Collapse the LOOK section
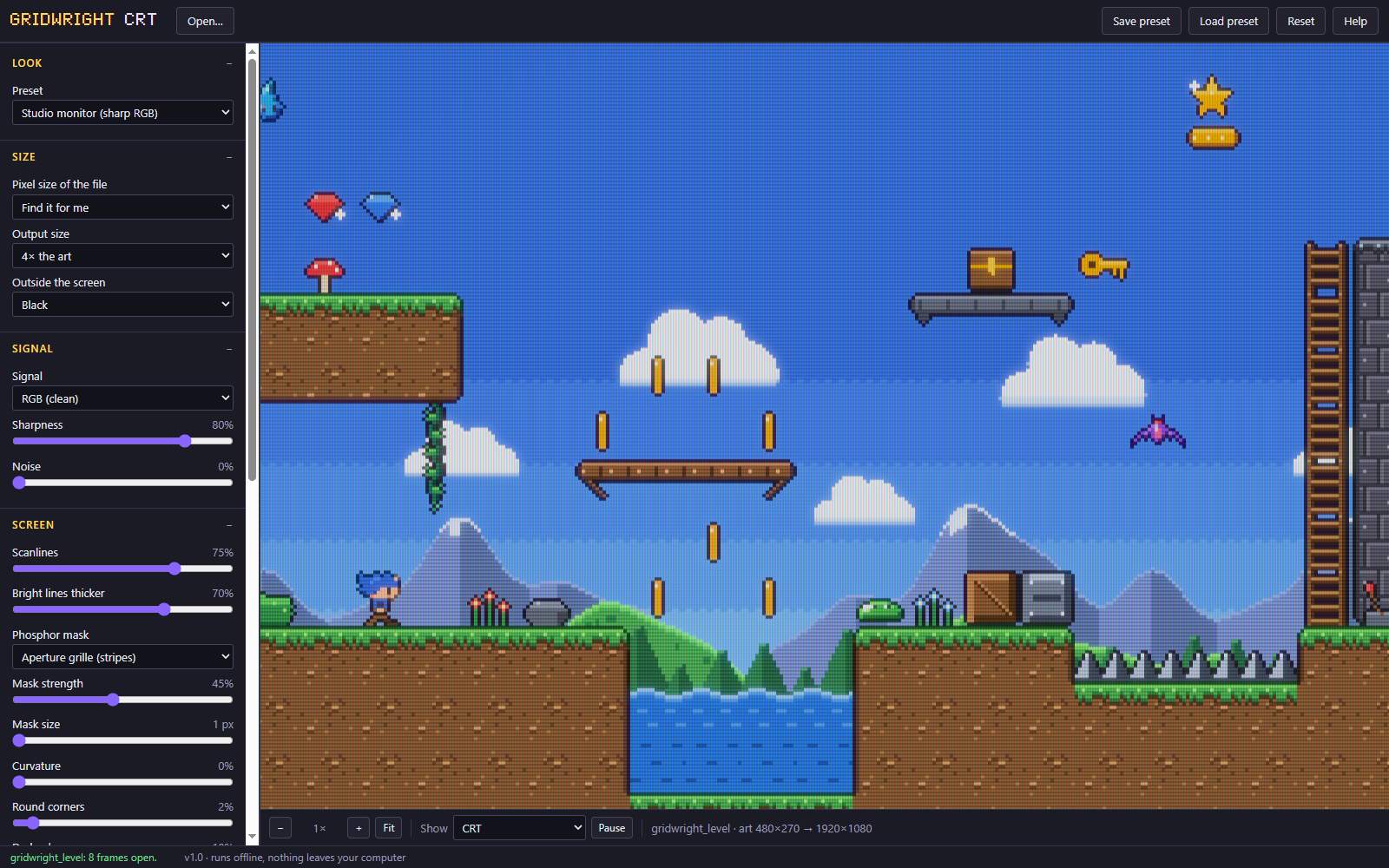Screen dimensions: 1389x868 click(x=229, y=63)
